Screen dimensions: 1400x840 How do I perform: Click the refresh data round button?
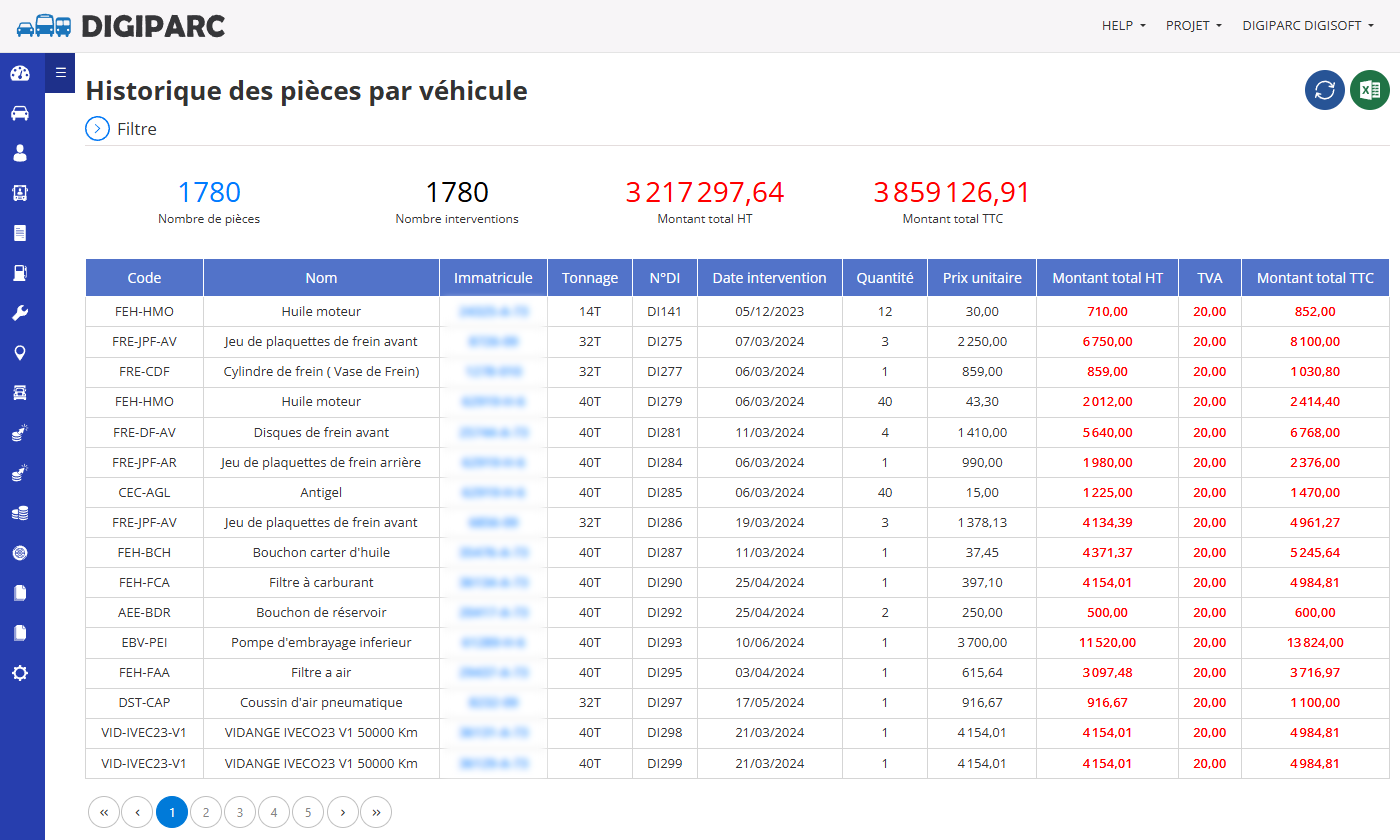1325,90
